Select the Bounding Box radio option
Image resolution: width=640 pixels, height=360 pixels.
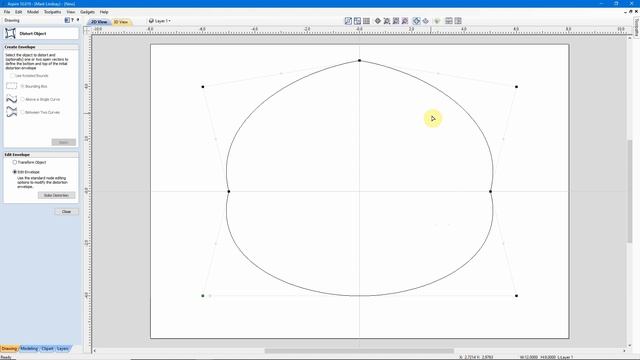22,86
